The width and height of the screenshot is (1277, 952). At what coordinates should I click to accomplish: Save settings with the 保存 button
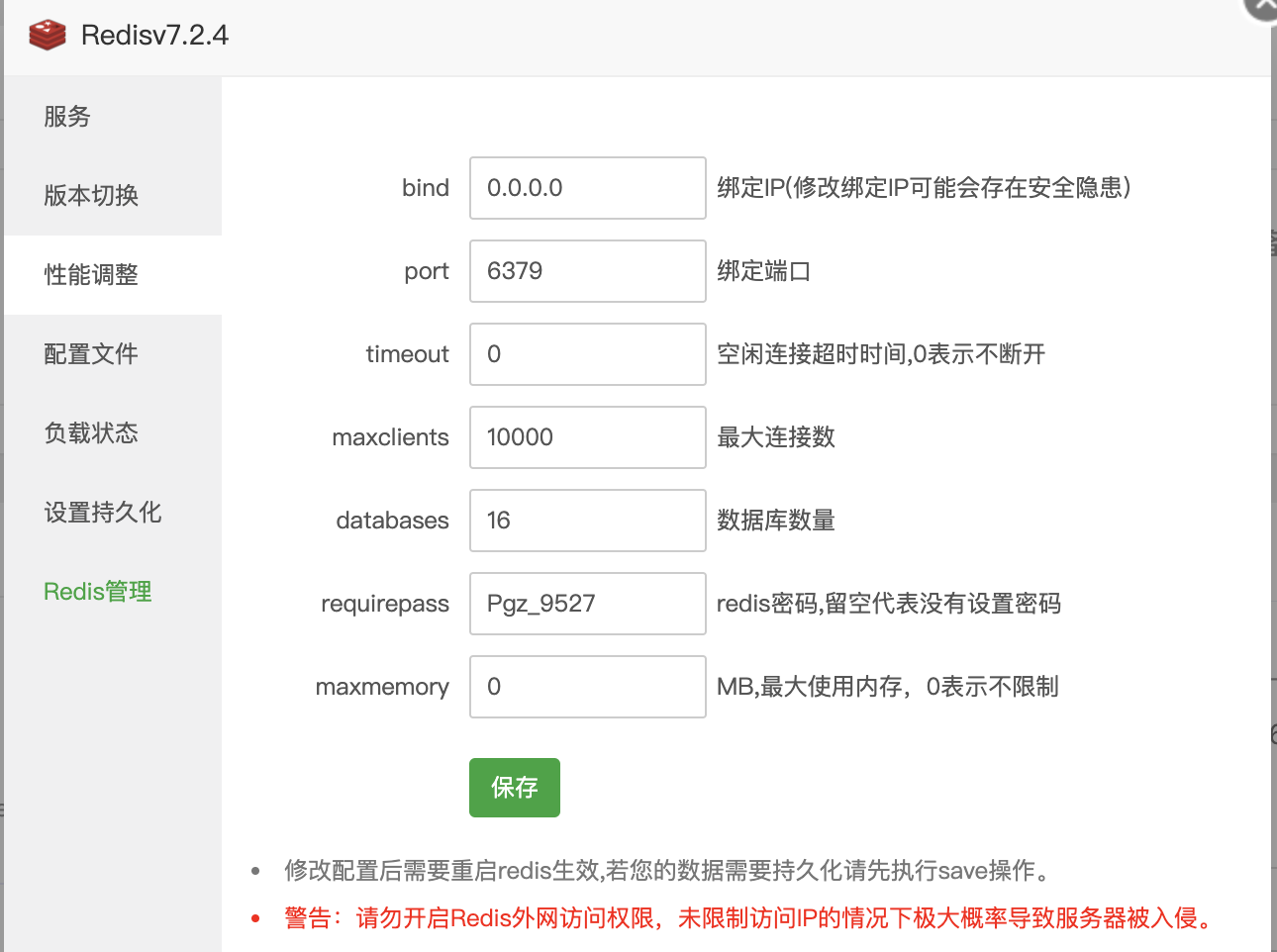click(x=515, y=788)
